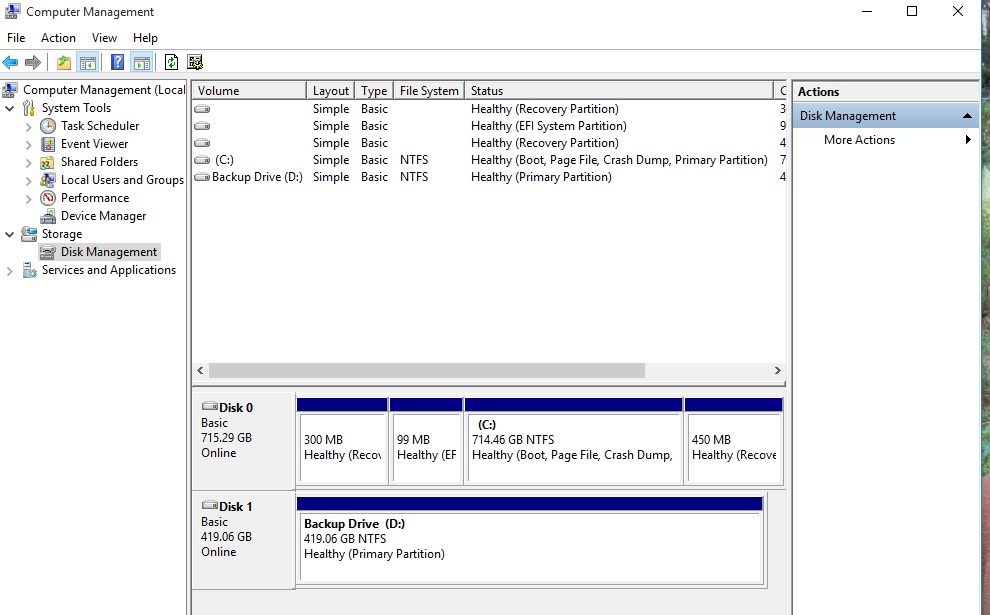Select the Healthy (Primary Partition) status text
This screenshot has height=615, width=990.
point(541,177)
